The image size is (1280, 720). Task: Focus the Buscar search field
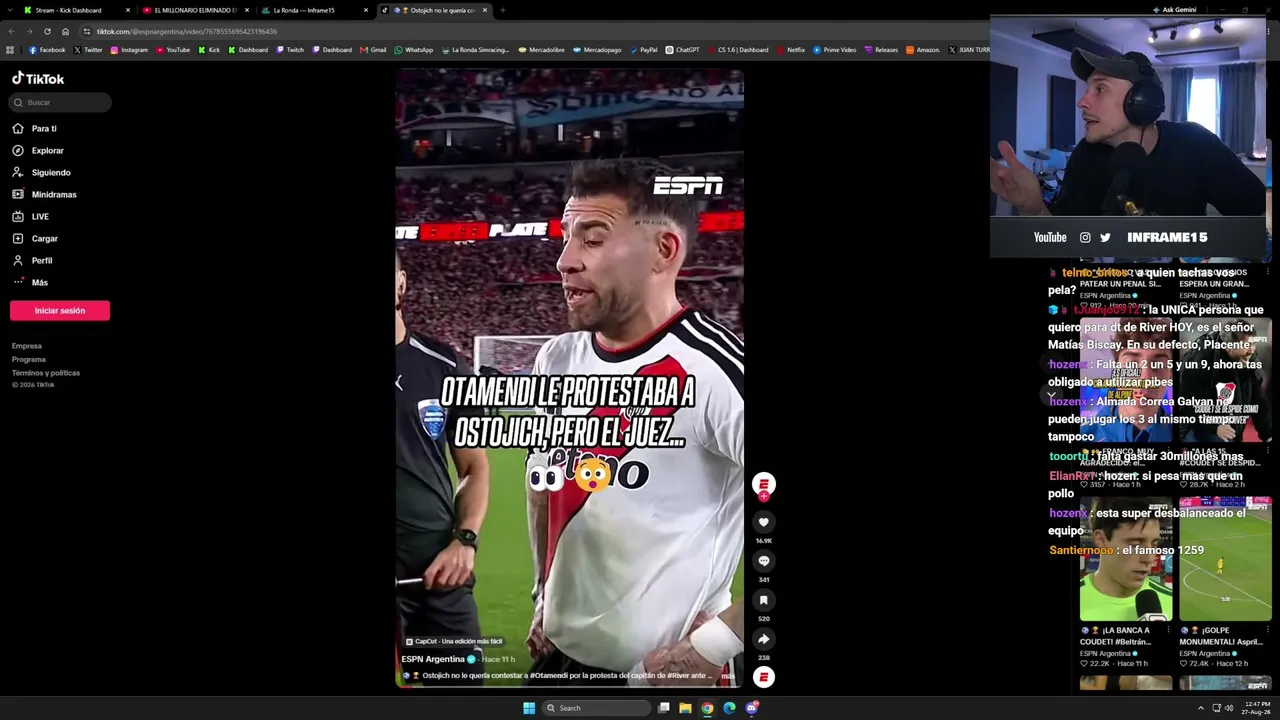coord(61,102)
